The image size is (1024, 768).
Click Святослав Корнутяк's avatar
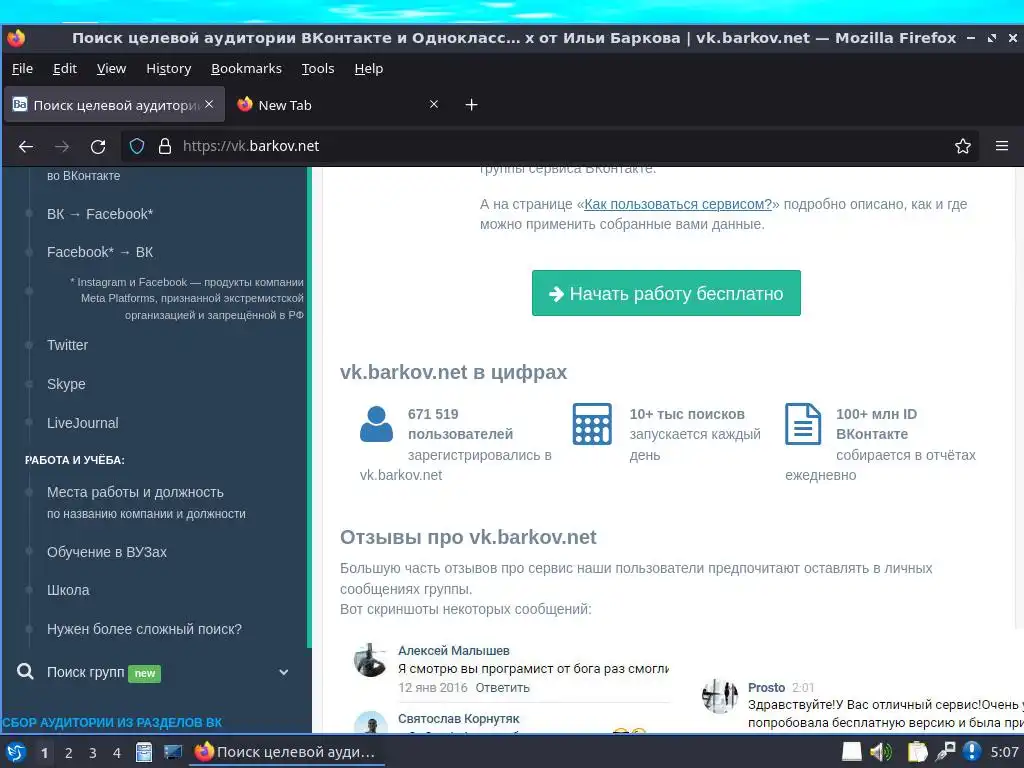click(x=370, y=722)
